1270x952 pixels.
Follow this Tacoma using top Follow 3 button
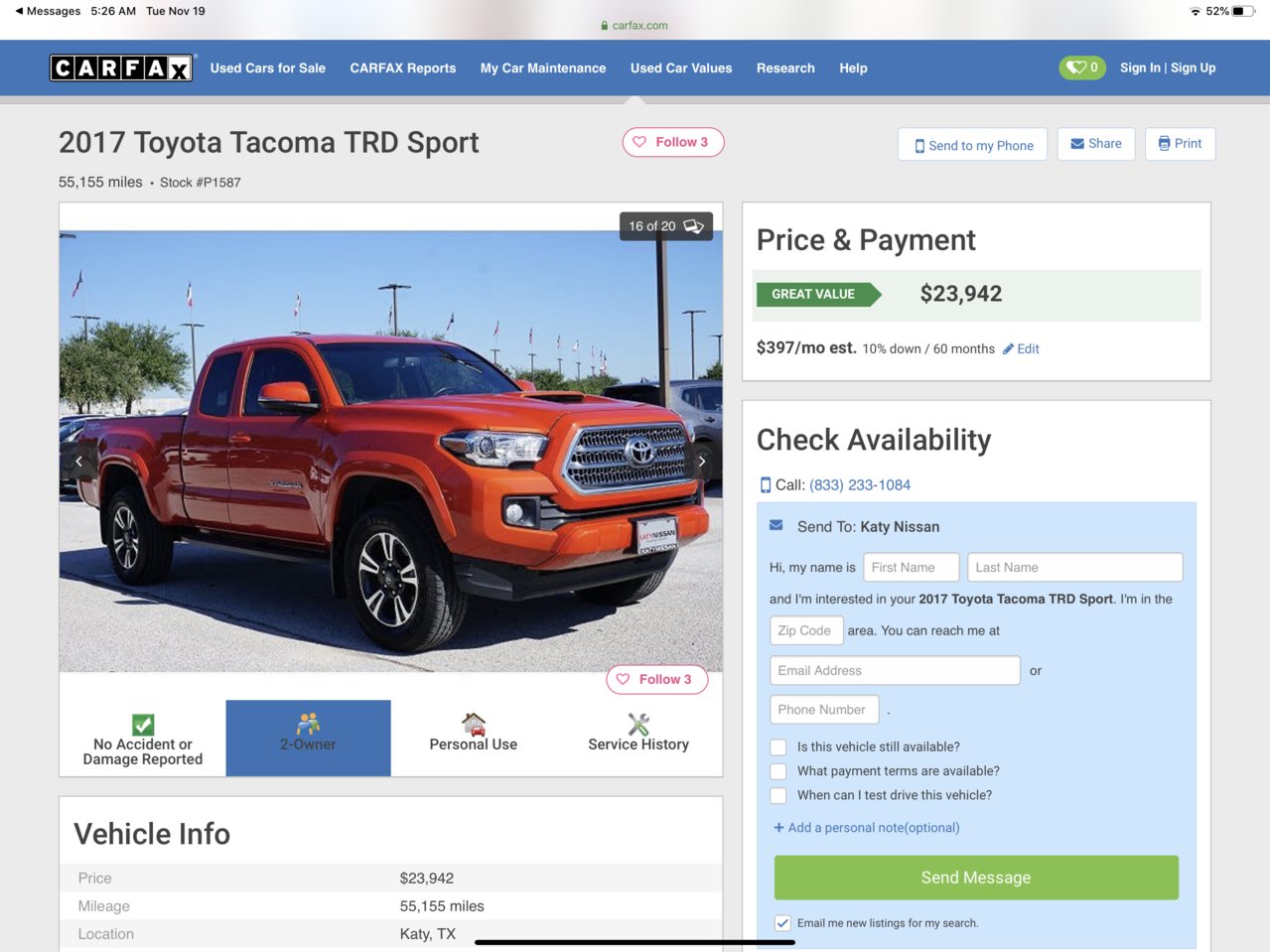673,142
